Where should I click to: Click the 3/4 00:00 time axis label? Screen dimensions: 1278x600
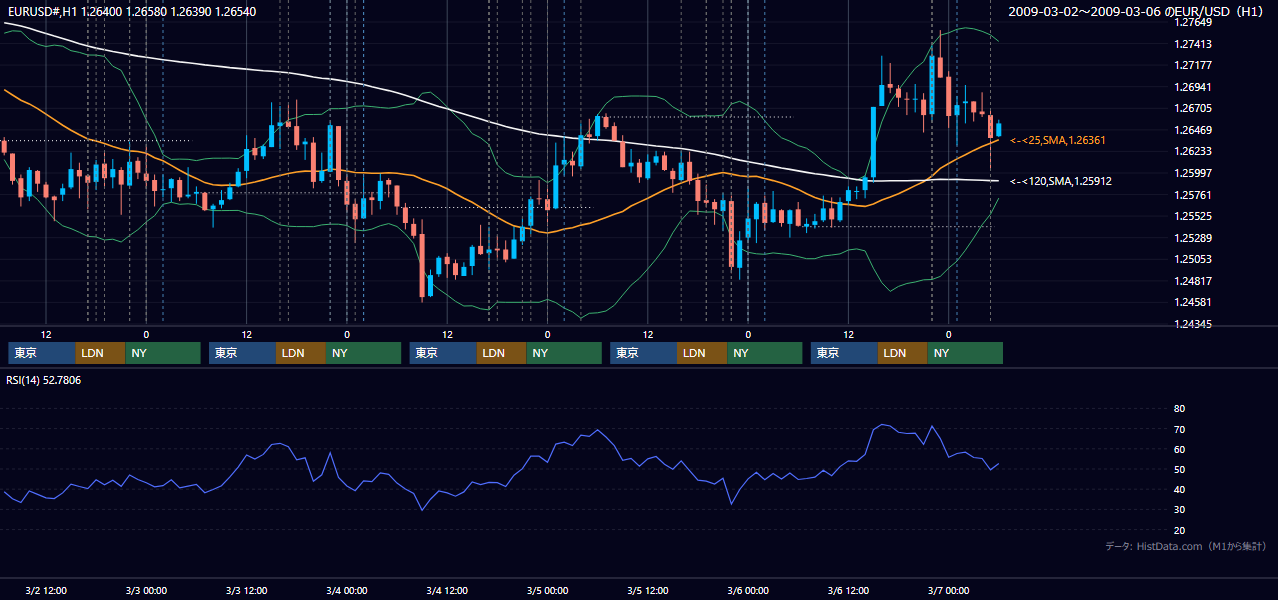tap(347, 590)
